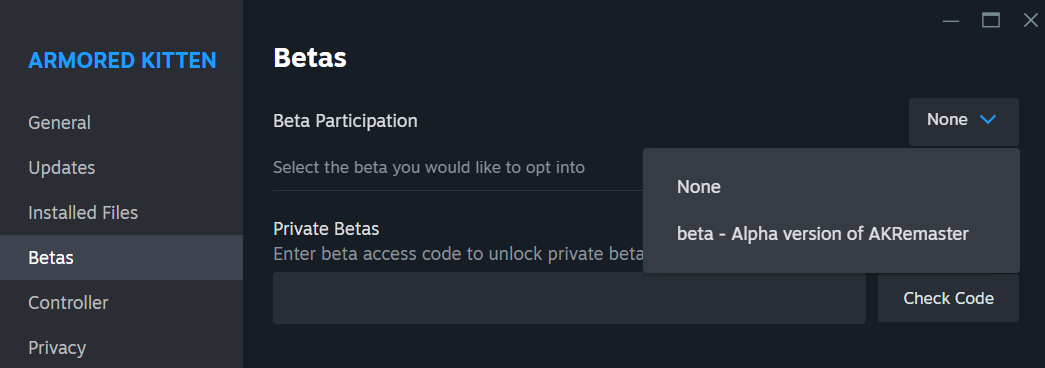Minimize the properties window

point(951,21)
